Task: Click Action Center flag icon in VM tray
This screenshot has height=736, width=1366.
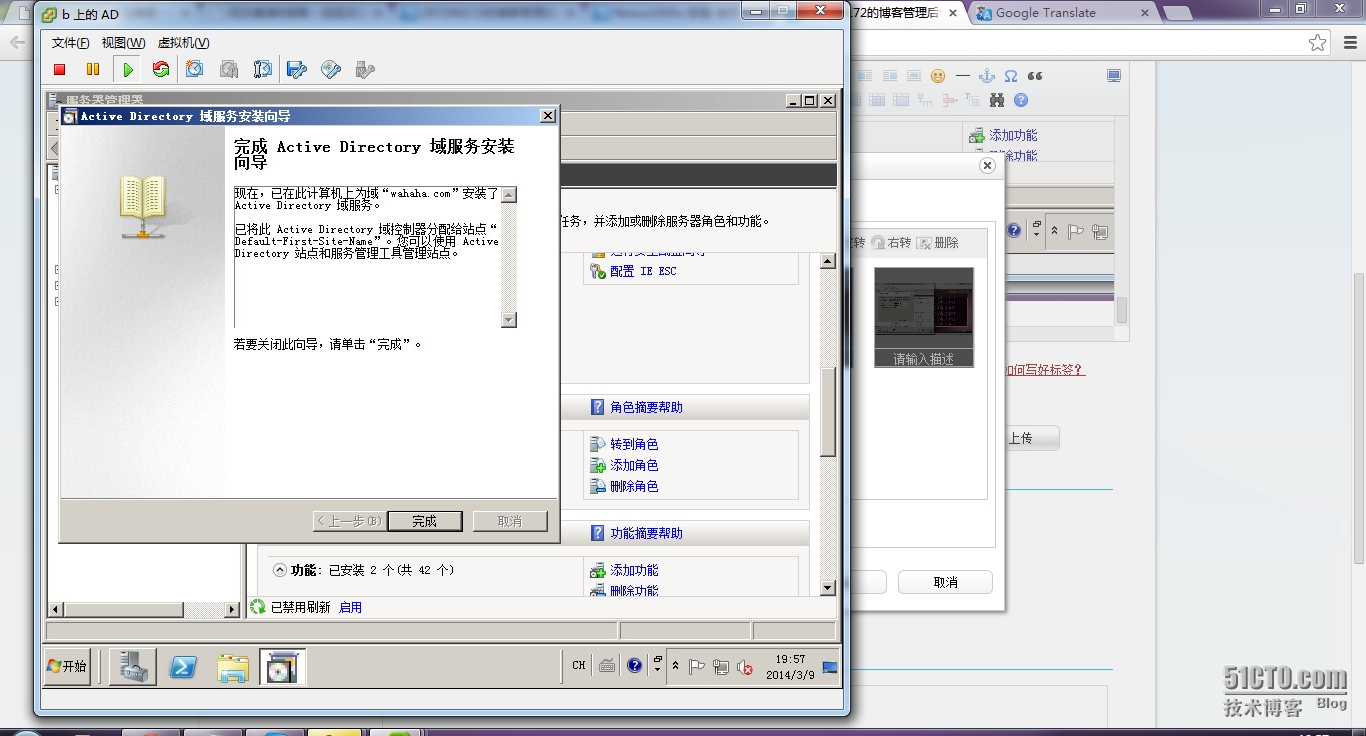Action: point(698,667)
